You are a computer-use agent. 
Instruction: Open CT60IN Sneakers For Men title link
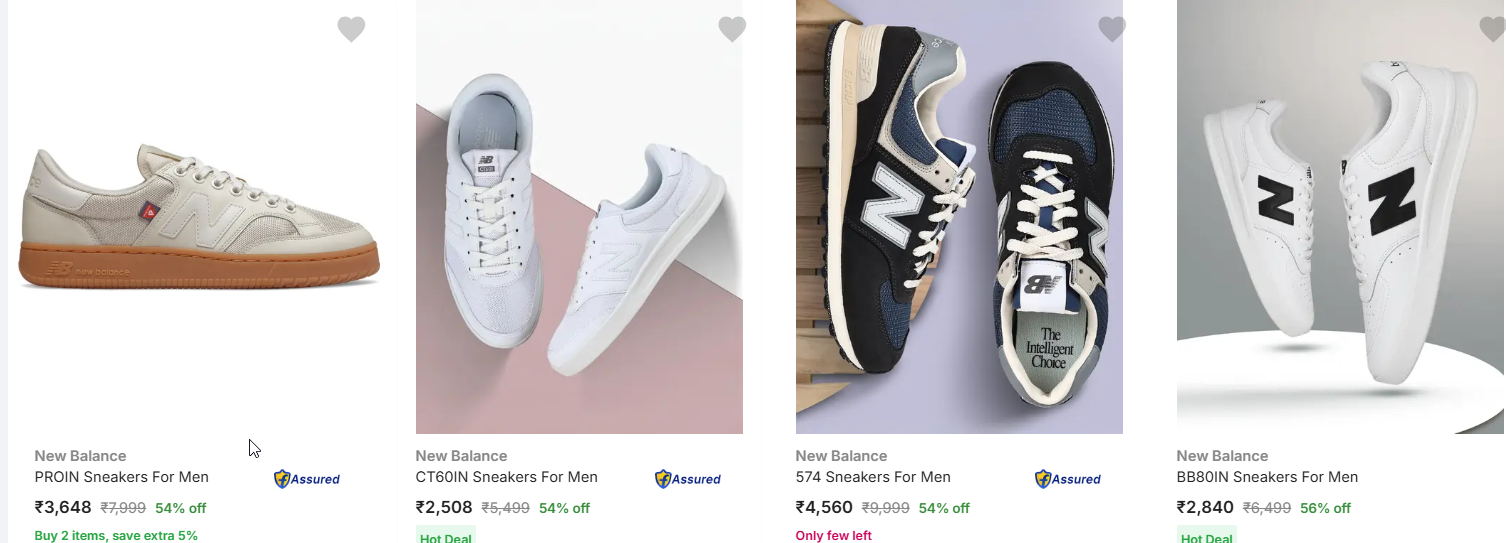(x=506, y=477)
